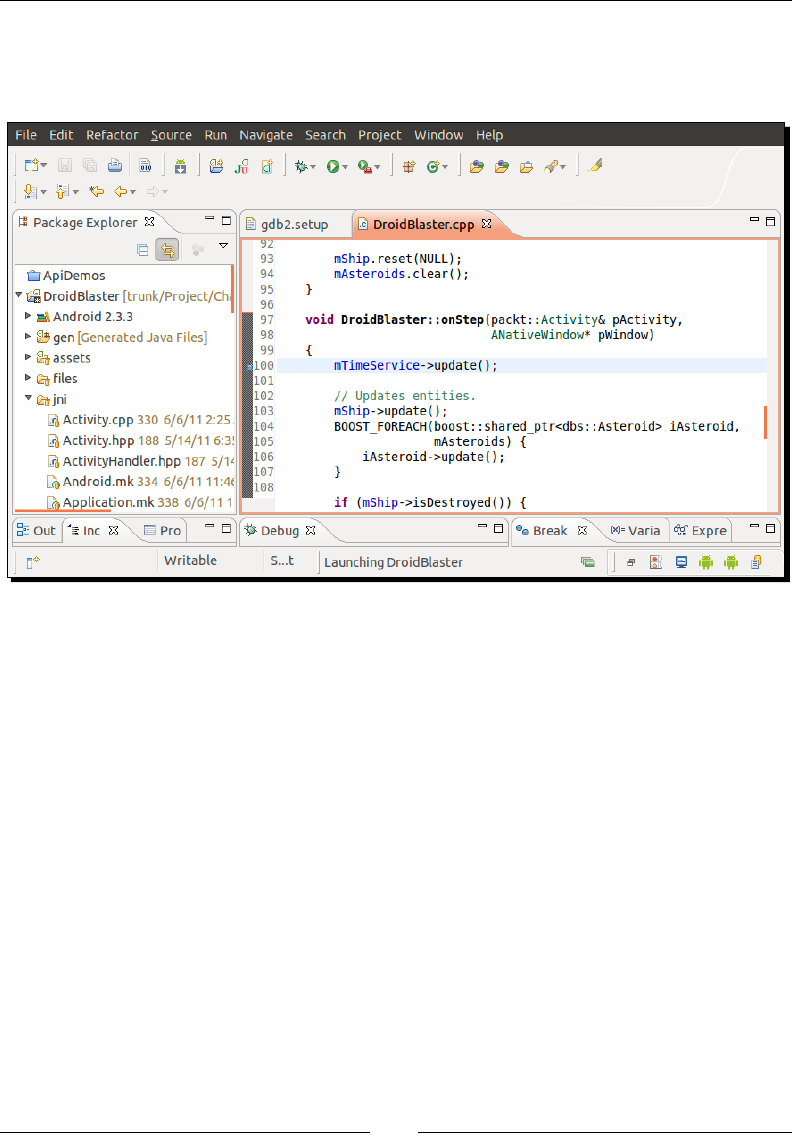Viewport: 792px width, 1142px height.
Task: Click the Debug bug icon in toolbar
Action: pyautogui.click(x=299, y=167)
